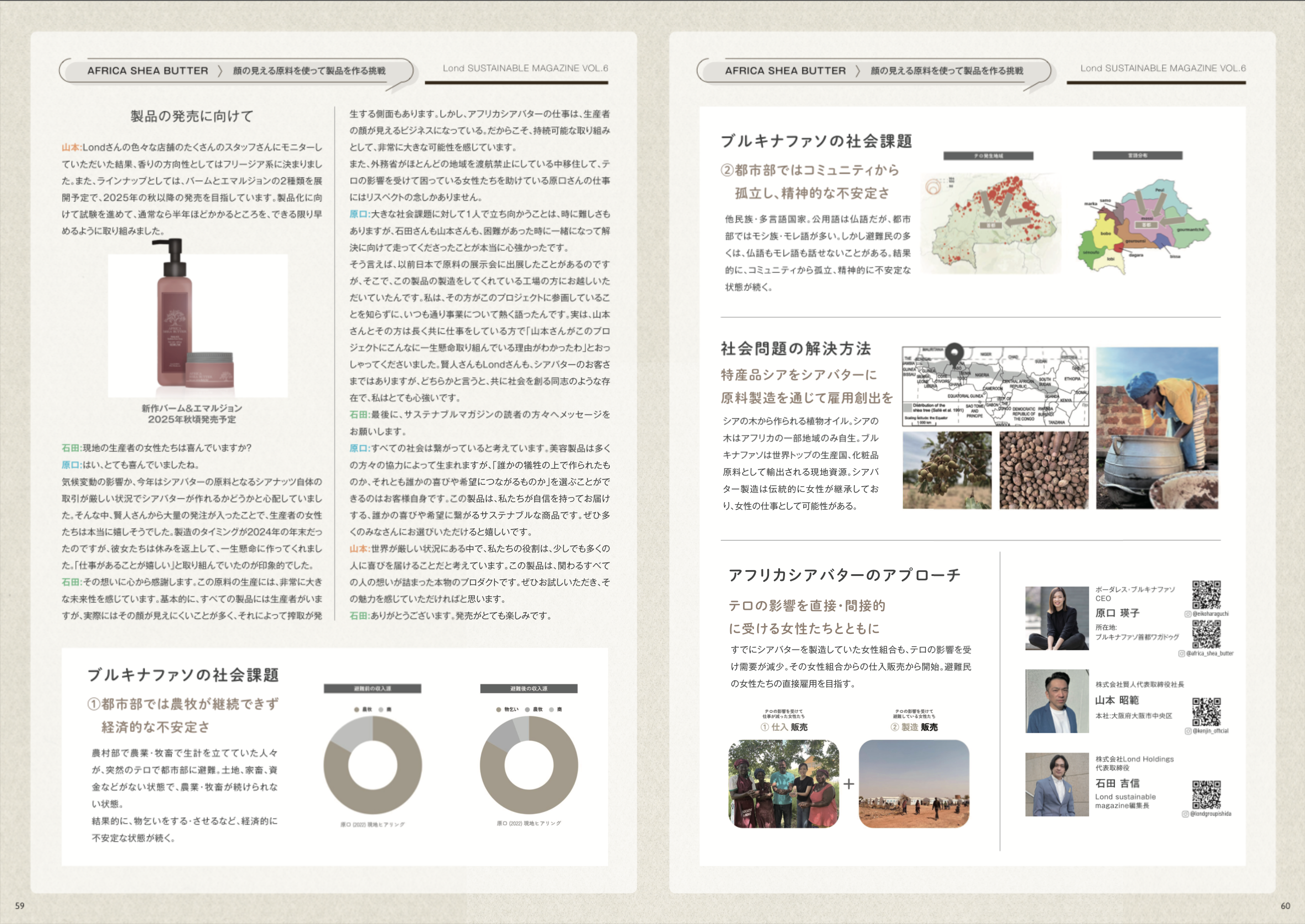Click Lond SUSTAINABLE MAGAZINE VOL.6 on page 60
The height and width of the screenshot is (924, 1305).
pos(1163,68)
